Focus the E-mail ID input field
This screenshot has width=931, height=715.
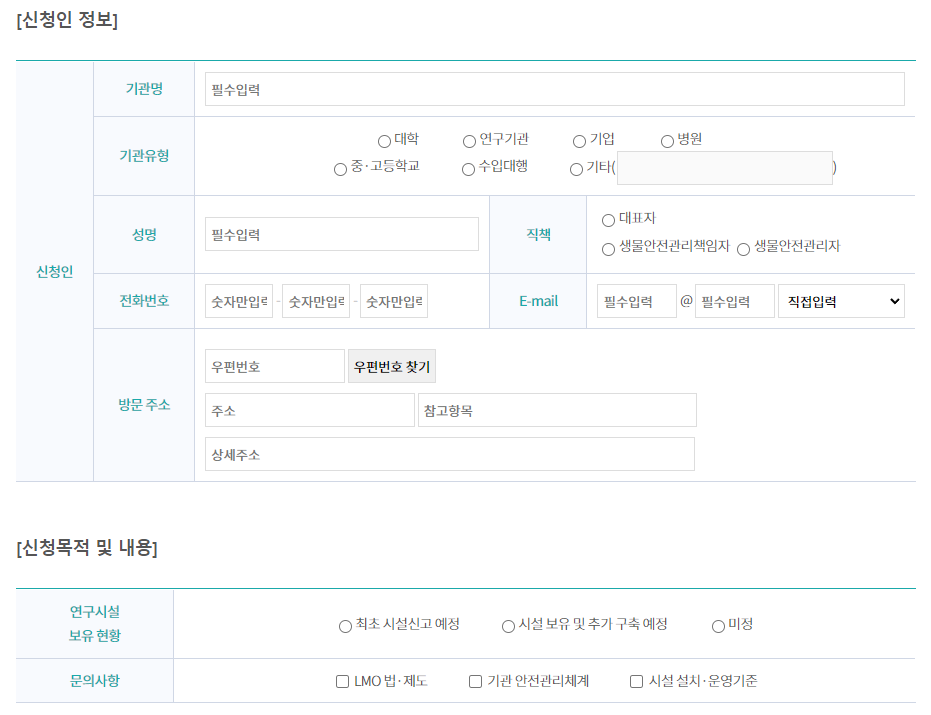[x=636, y=301]
